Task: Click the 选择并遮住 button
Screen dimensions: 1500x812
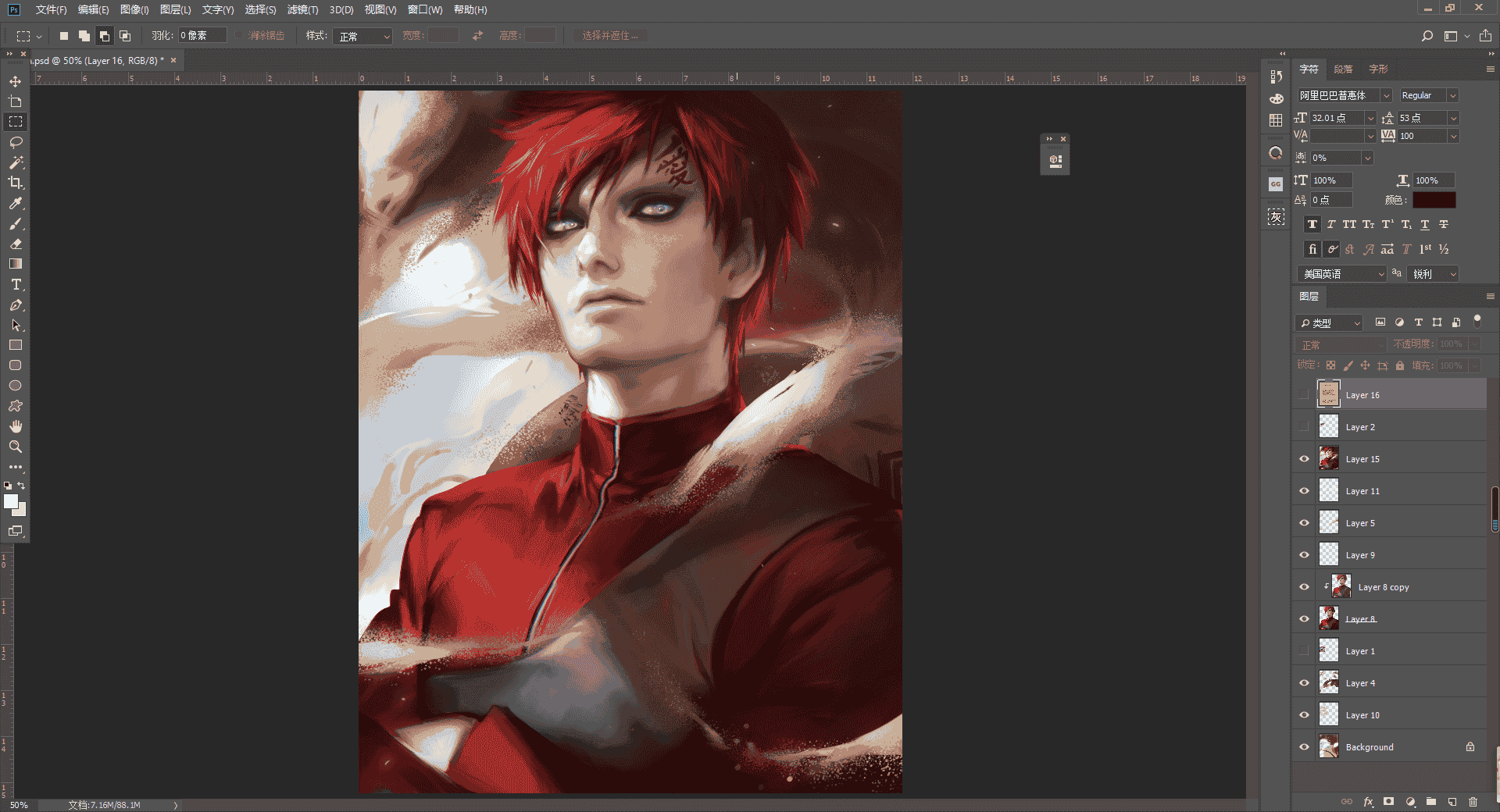Action: pos(609,36)
